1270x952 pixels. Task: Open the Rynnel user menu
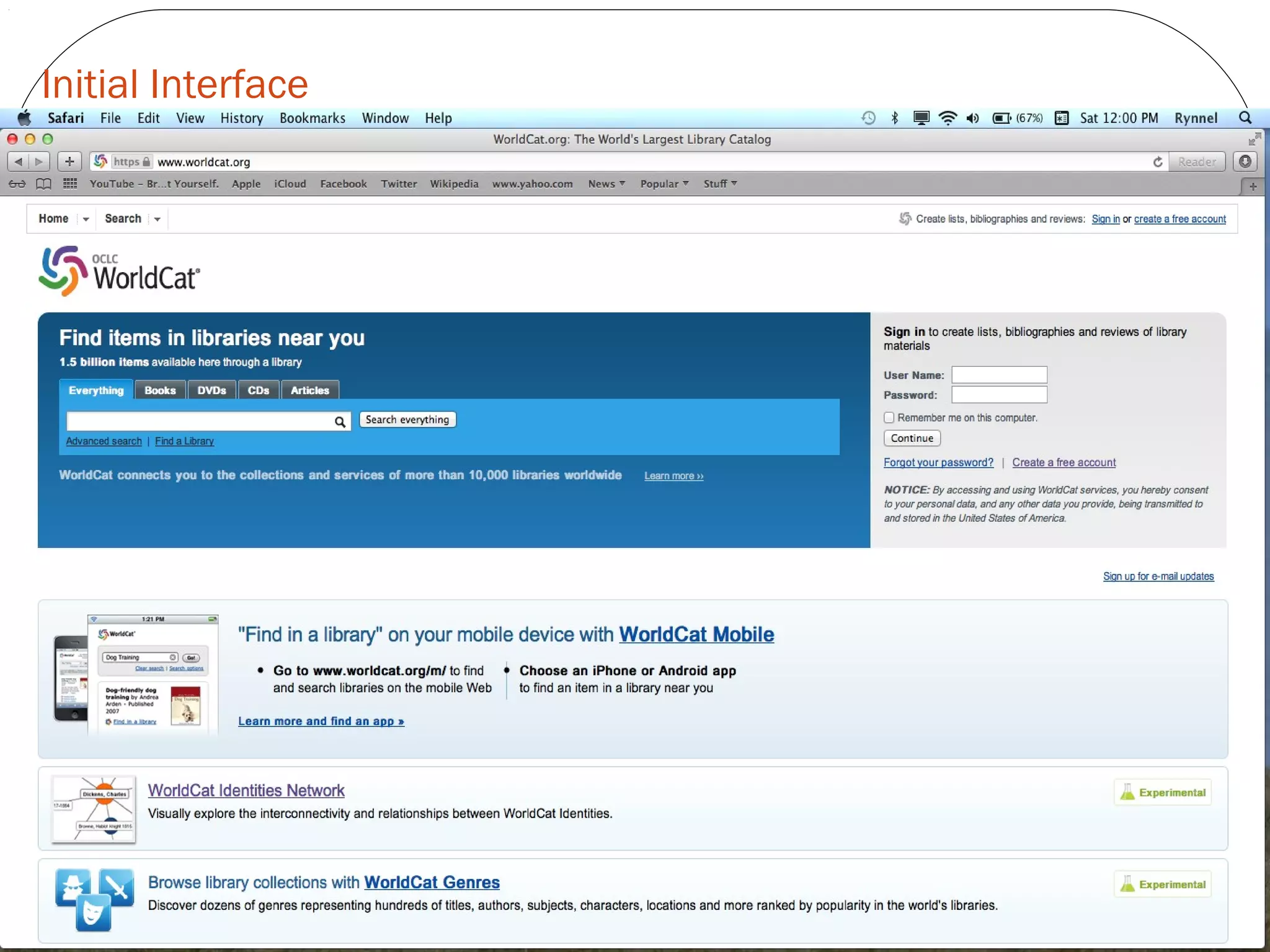tap(1196, 118)
